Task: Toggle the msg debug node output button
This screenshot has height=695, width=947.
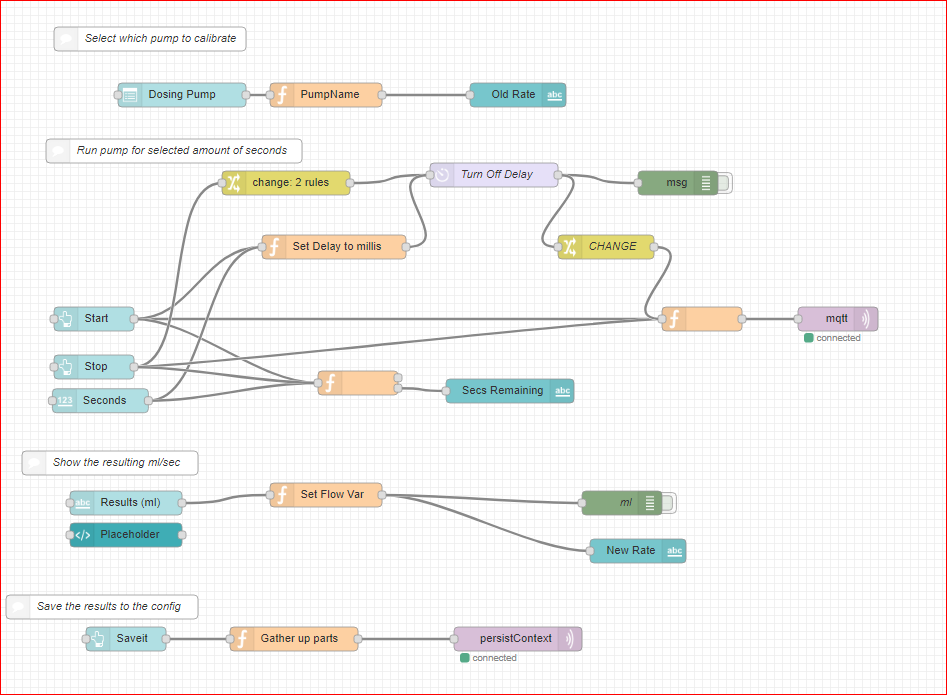Action: [x=725, y=182]
